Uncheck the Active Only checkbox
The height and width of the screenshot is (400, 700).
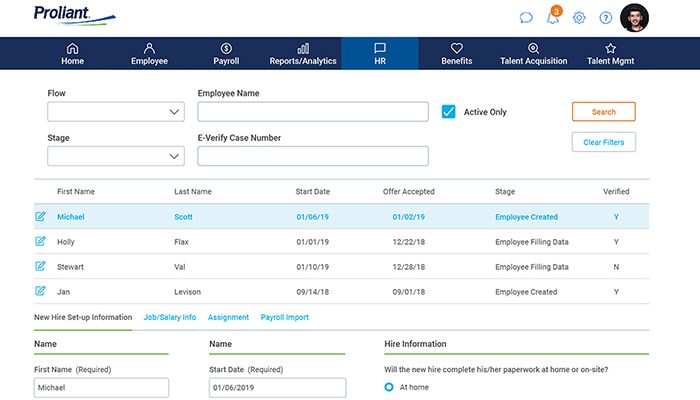pos(449,112)
